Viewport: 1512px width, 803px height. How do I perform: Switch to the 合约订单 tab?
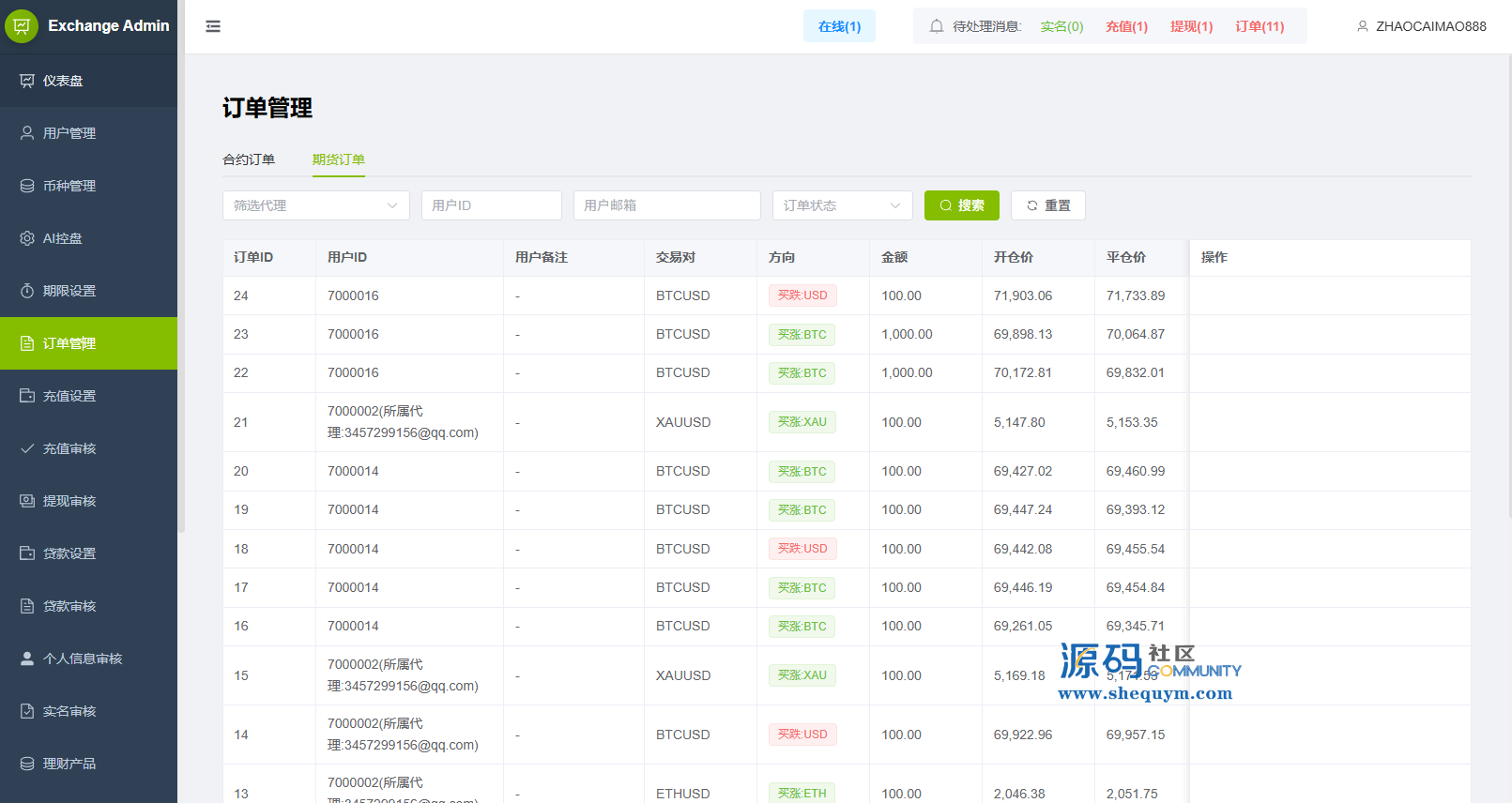pos(249,159)
